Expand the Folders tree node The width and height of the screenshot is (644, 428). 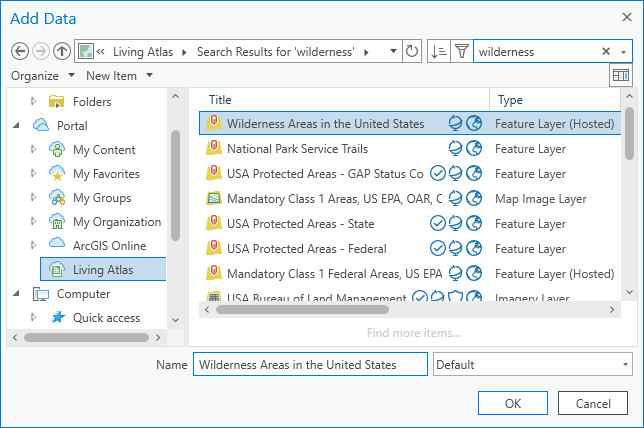33,101
